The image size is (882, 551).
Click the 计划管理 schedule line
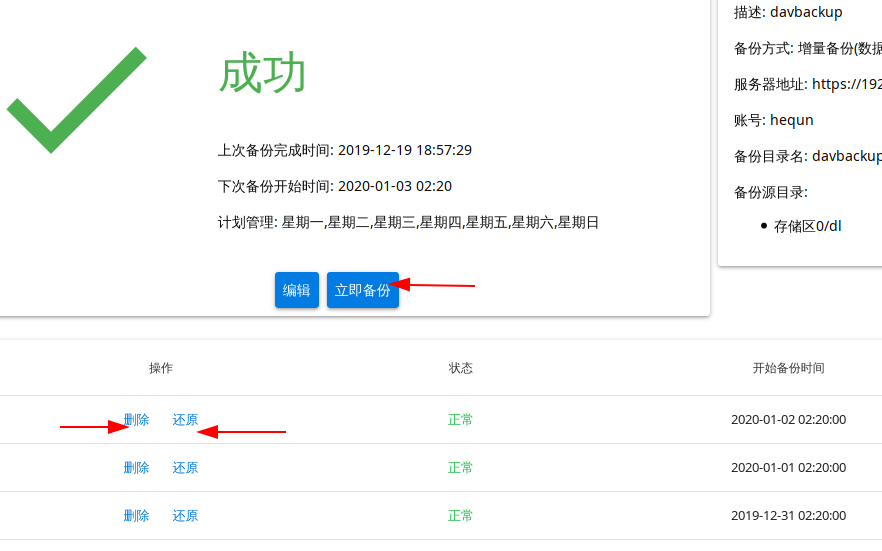point(408,222)
